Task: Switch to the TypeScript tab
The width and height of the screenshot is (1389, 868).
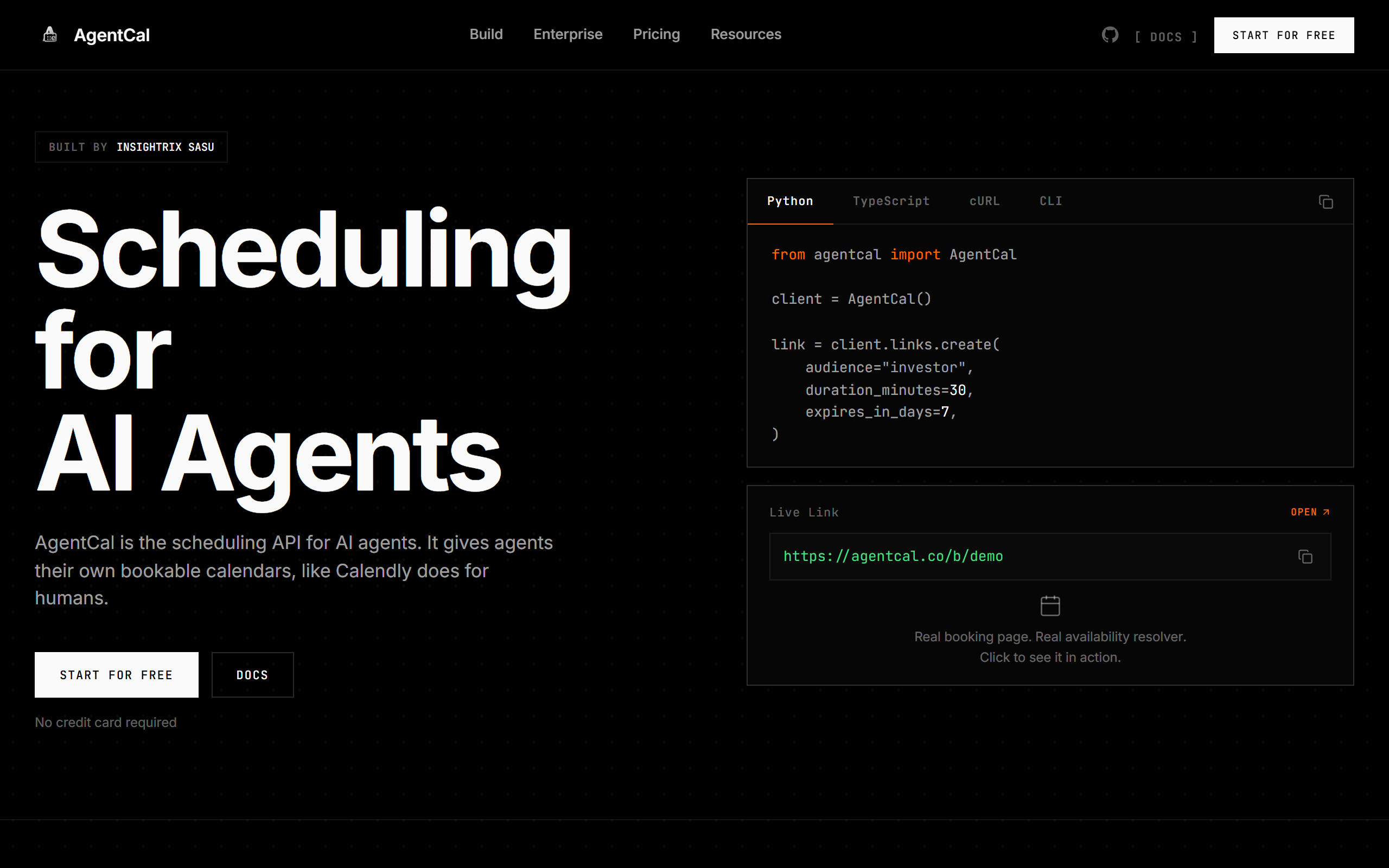Action: [x=891, y=201]
